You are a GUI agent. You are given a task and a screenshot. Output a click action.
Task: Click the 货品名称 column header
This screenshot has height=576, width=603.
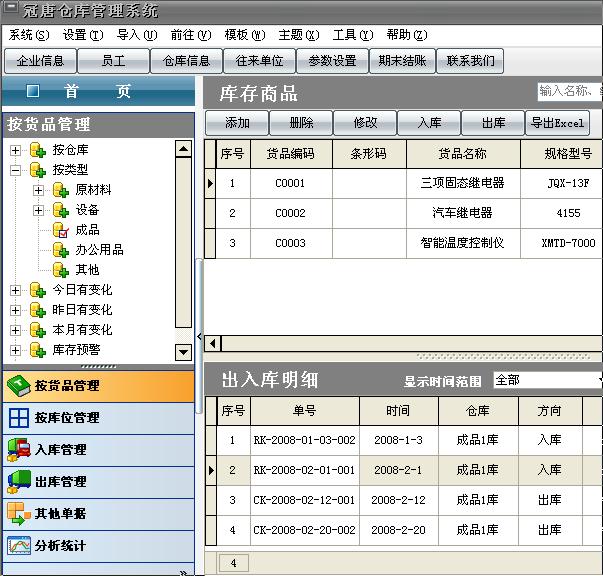463,154
